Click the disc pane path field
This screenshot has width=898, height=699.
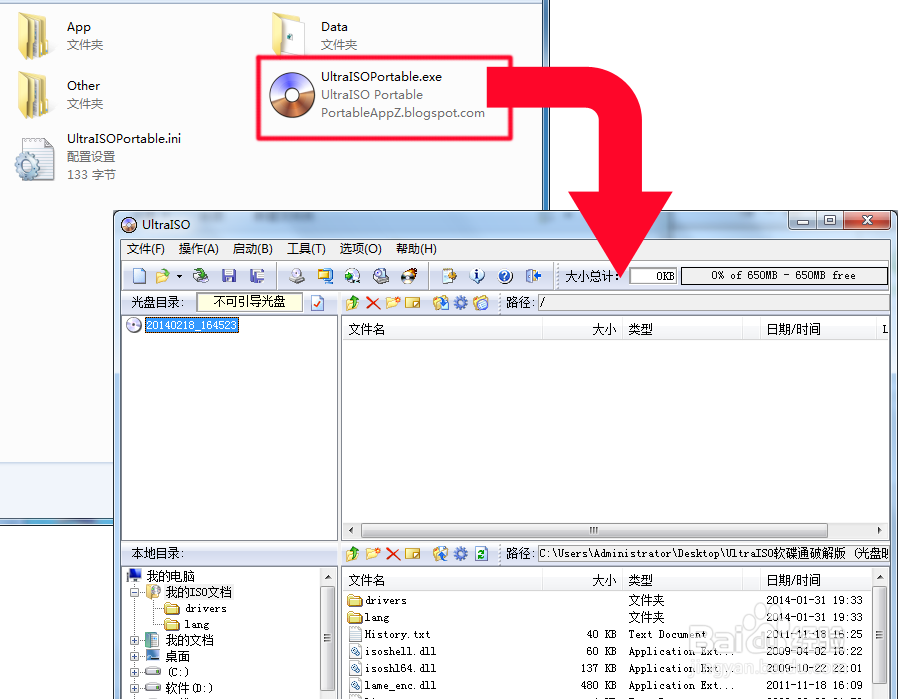[713, 302]
